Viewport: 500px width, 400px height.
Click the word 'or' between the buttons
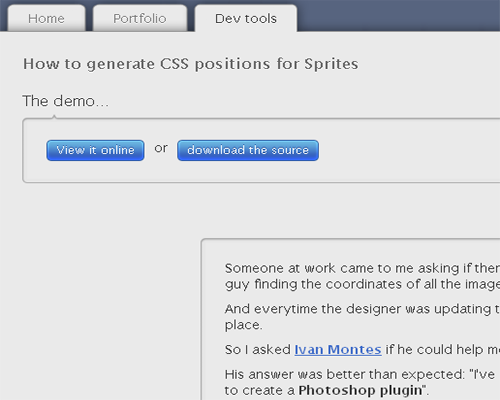(161, 148)
